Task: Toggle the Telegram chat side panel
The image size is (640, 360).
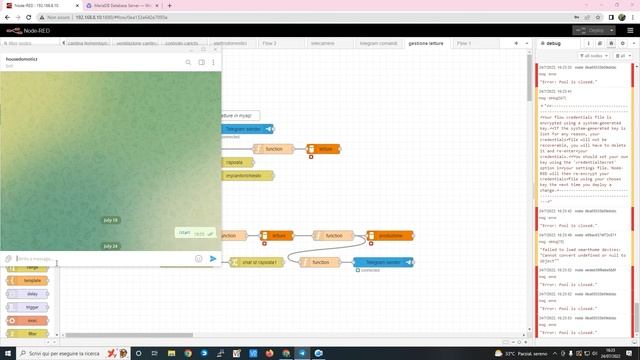Action: point(202,62)
